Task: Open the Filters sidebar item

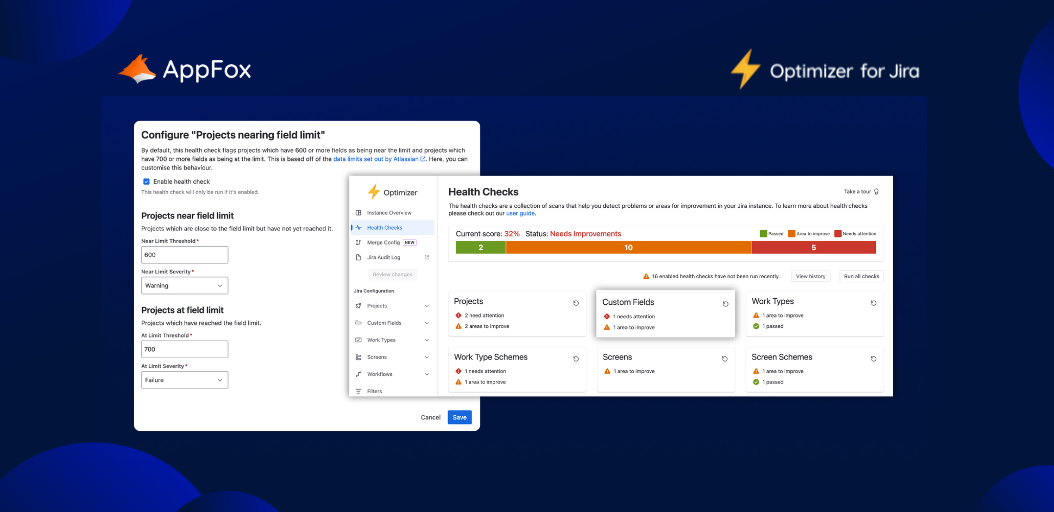Action: coord(374,391)
